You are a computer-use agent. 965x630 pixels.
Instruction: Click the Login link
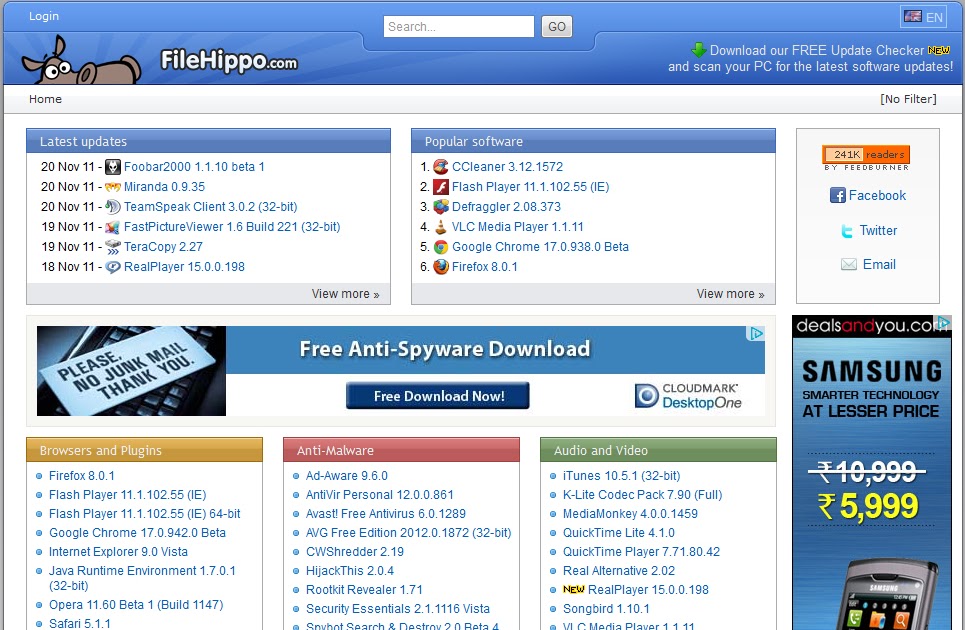tap(44, 16)
